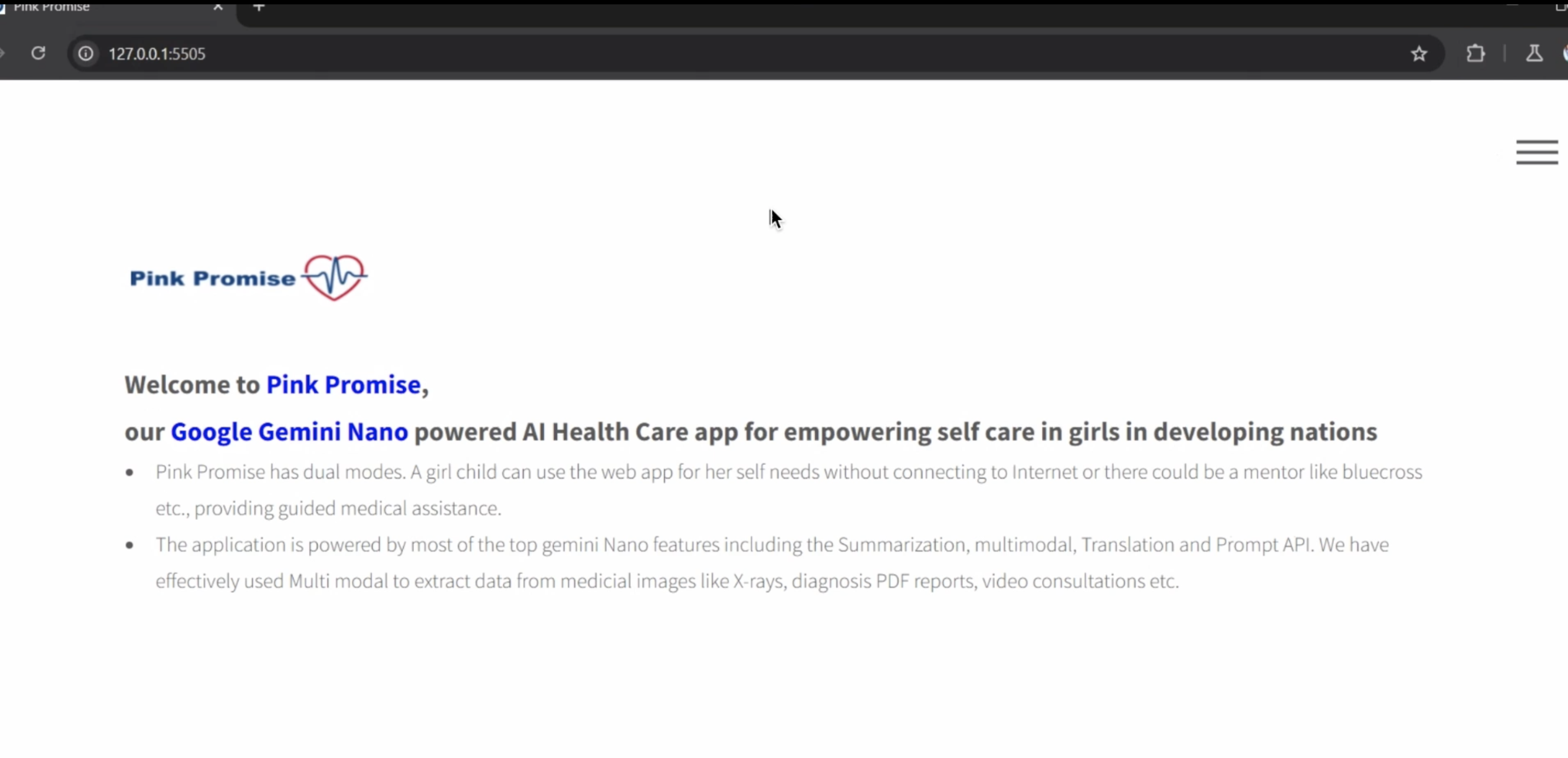Open Chrome Labs flask icon

pos(1534,54)
